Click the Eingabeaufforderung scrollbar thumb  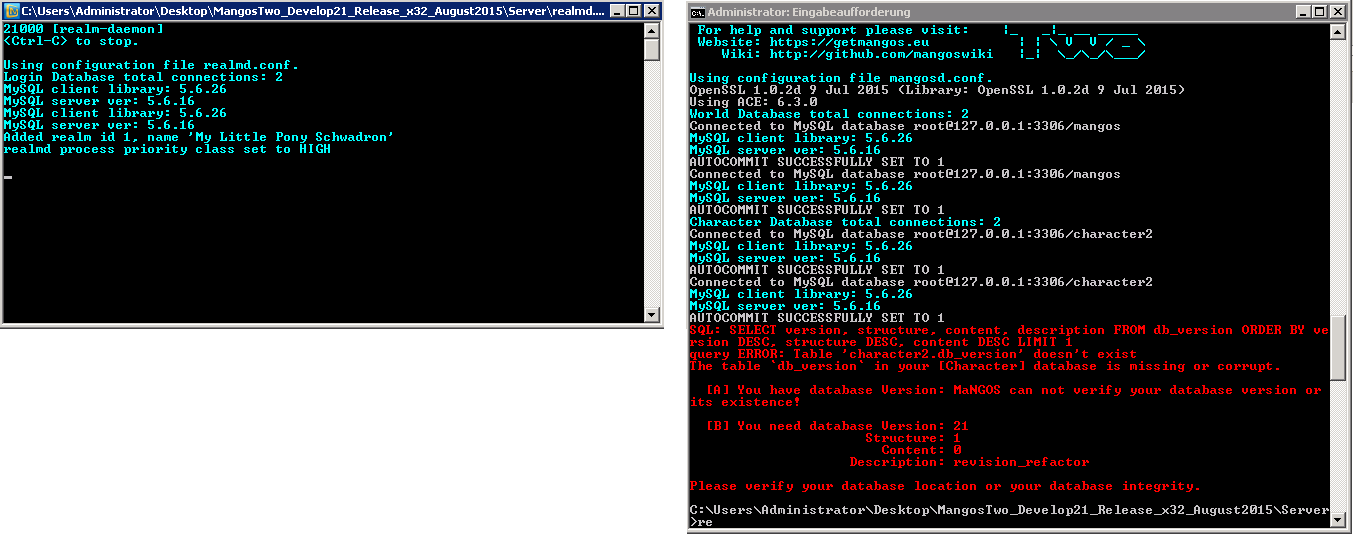[x=1339, y=347]
